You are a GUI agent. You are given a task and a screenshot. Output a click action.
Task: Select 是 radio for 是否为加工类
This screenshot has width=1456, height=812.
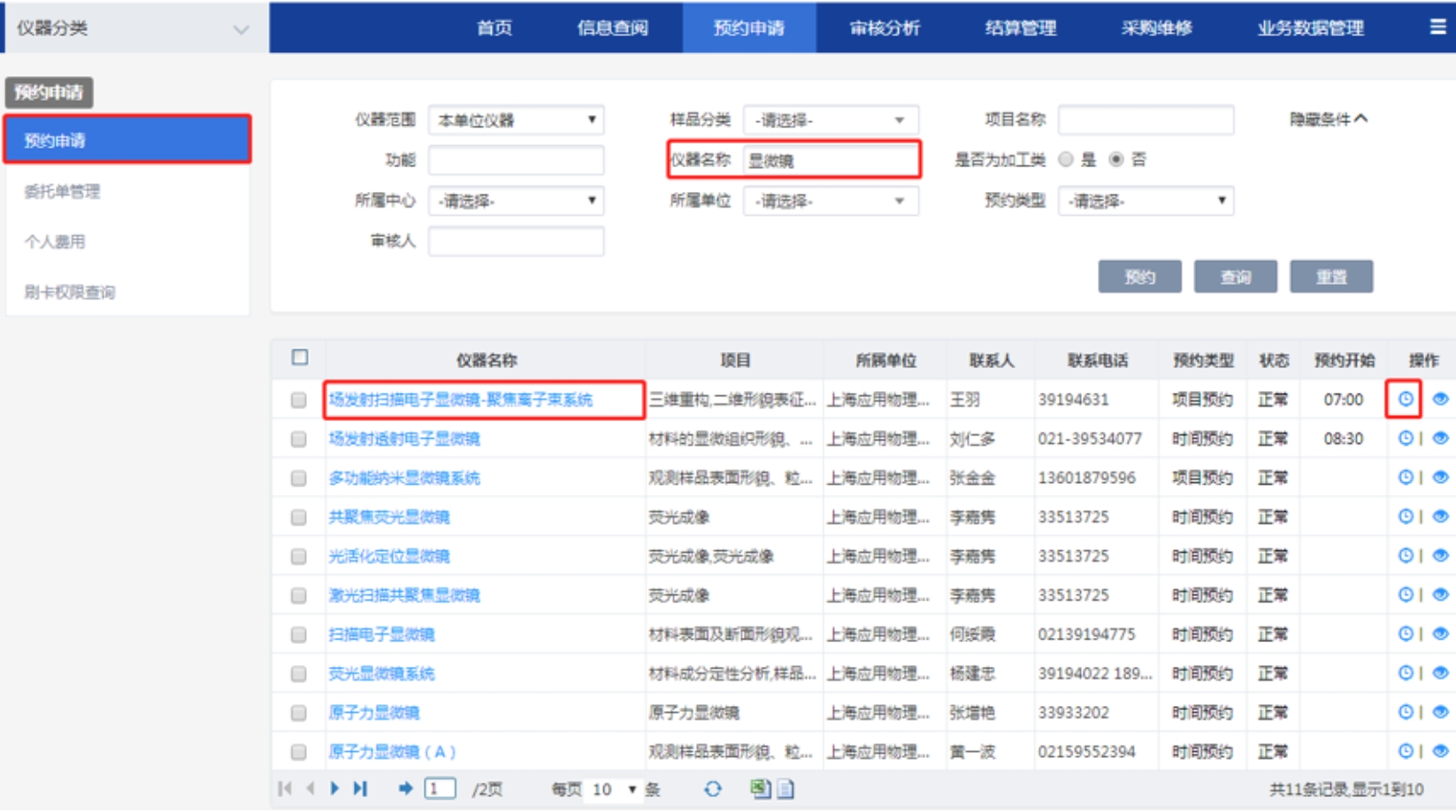point(1066,159)
